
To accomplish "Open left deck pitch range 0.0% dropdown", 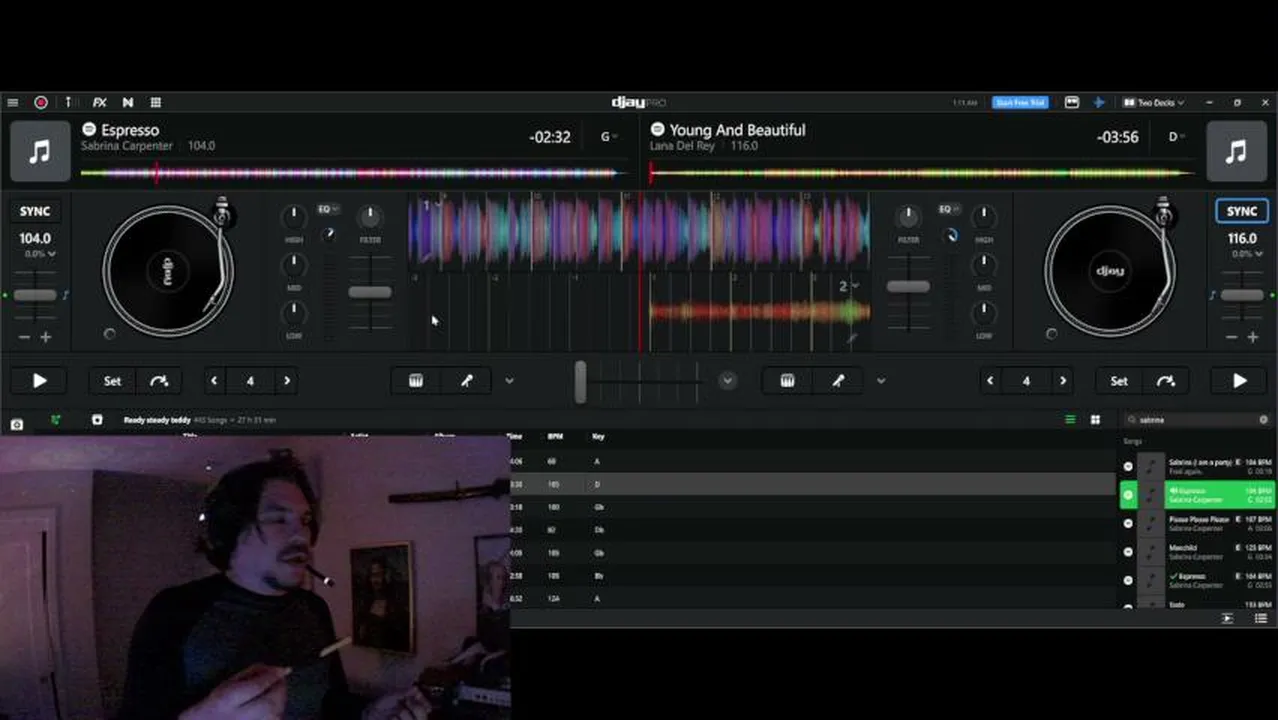I will (40, 254).
